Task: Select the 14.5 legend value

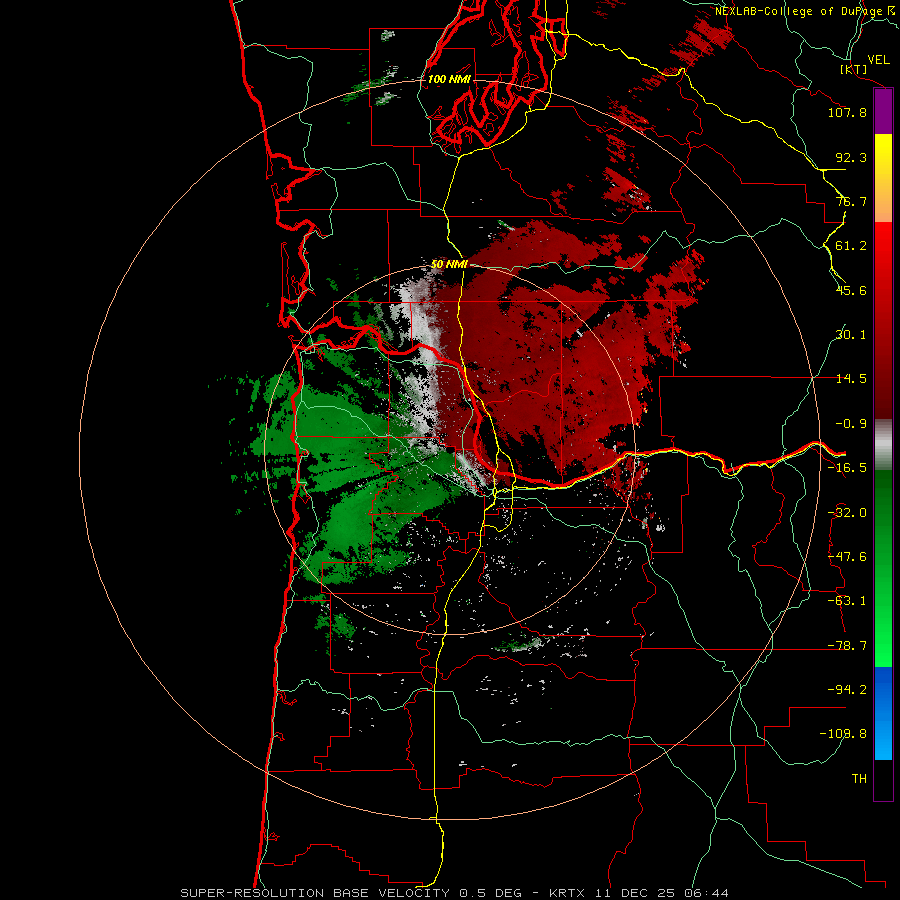Action: click(851, 379)
